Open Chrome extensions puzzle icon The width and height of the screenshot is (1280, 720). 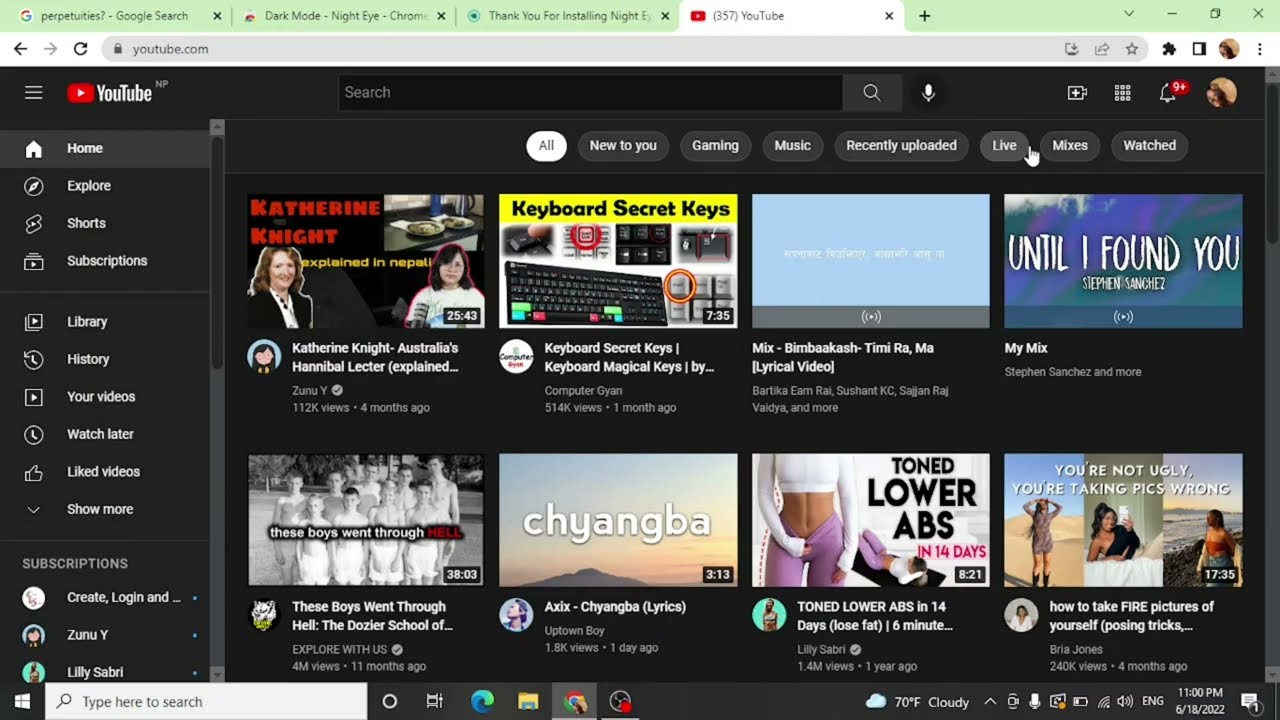pyautogui.click(x=1168, y=48)
